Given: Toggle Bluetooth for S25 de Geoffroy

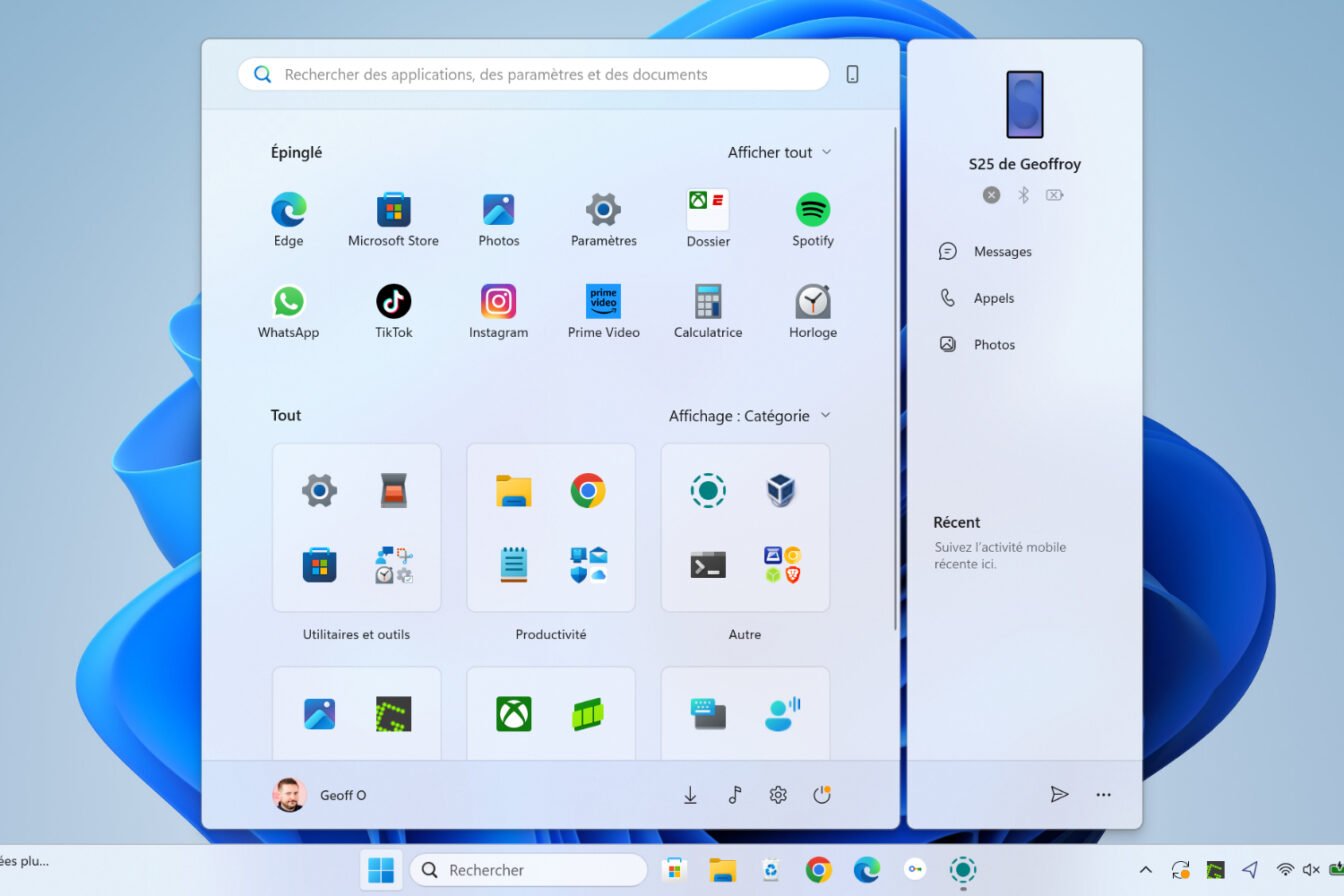Looking at the screenshot, I should click(1023, 195).
